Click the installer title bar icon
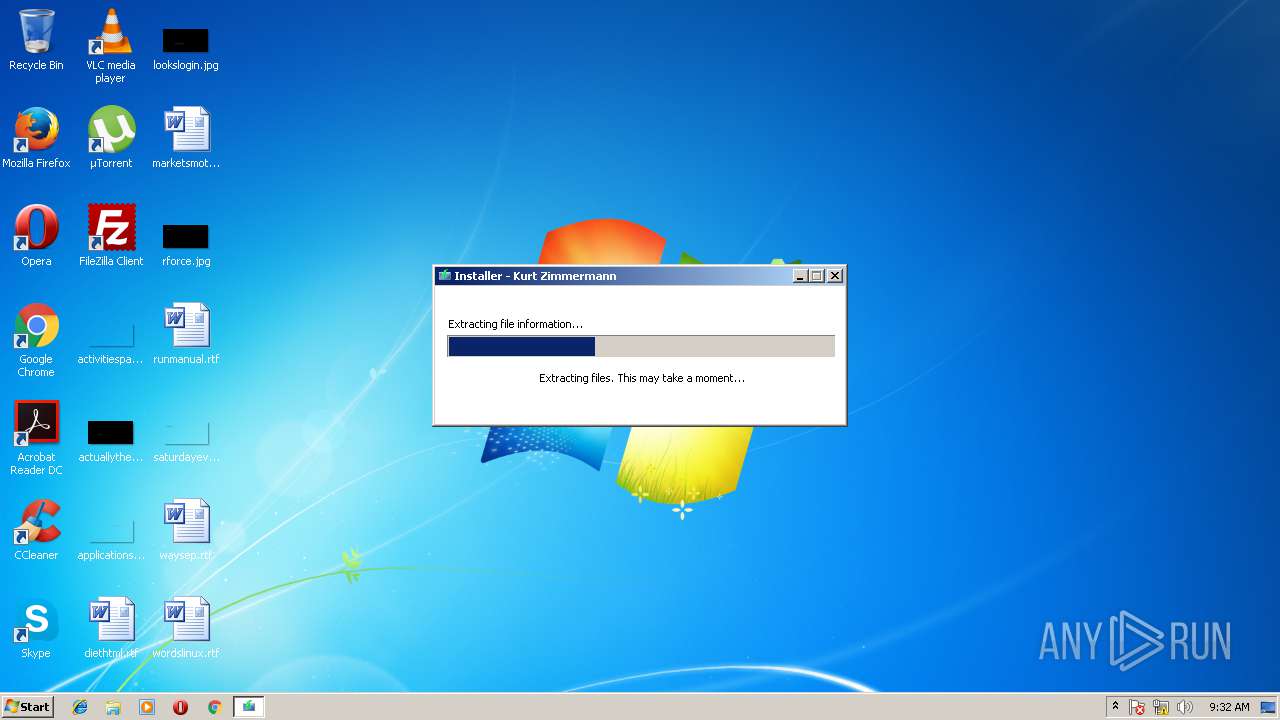 445,276
